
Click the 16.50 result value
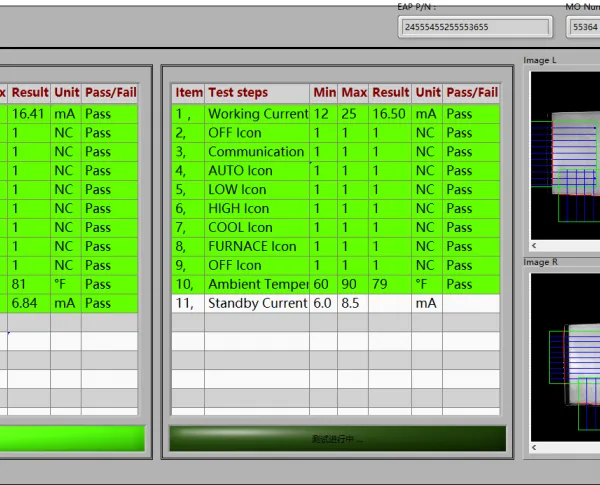[390, 114]
